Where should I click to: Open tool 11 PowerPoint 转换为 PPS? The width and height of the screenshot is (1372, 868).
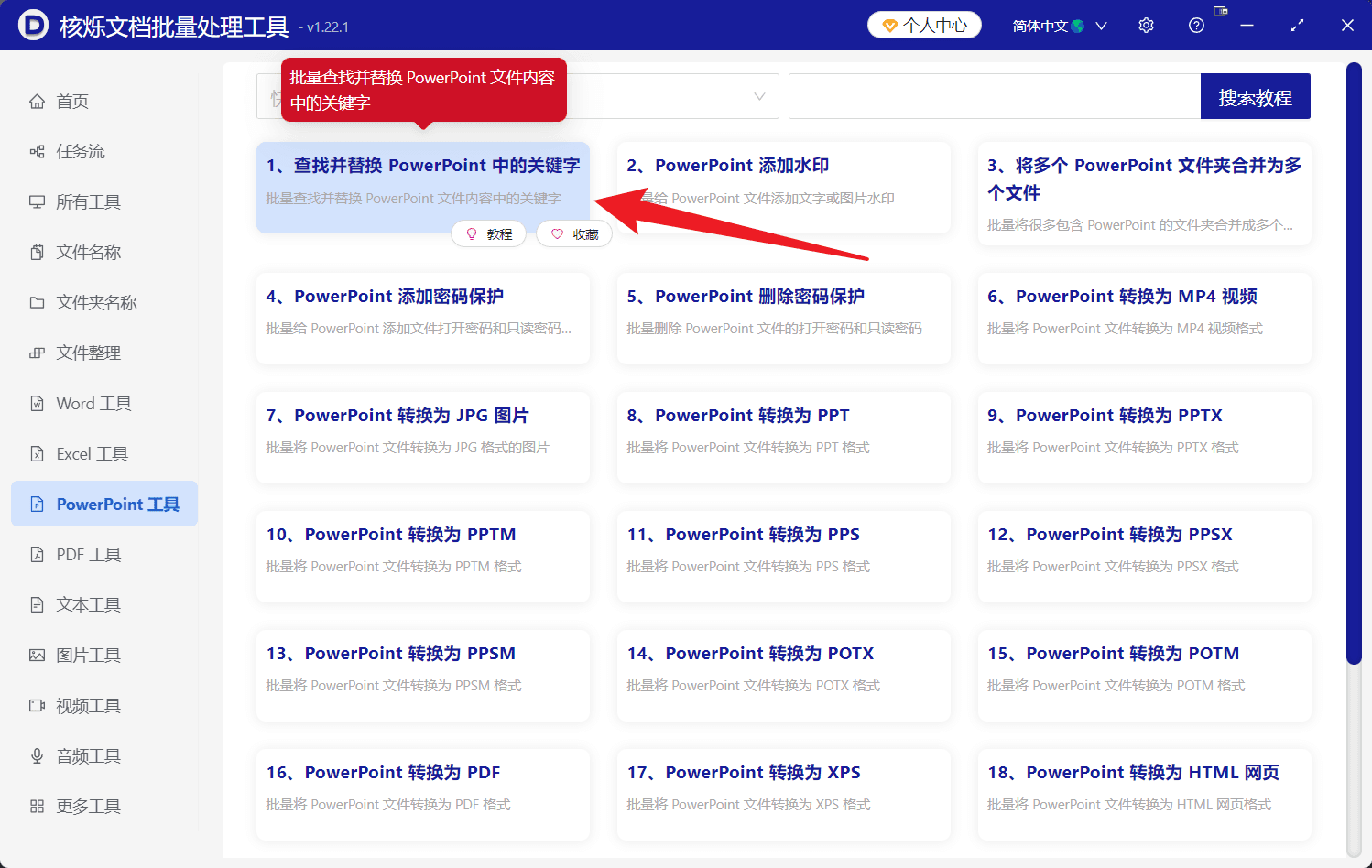[784, 557]
